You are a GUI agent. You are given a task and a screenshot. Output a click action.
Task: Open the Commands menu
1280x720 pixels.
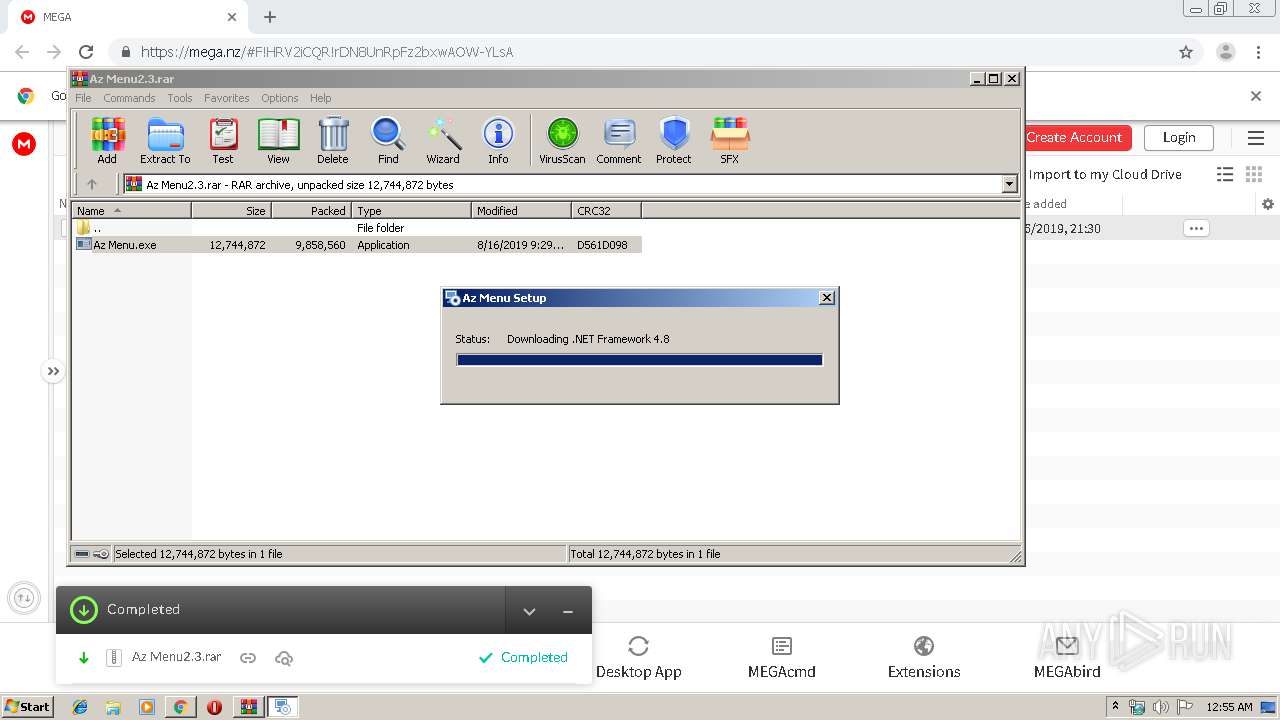[x=129, y=98]
